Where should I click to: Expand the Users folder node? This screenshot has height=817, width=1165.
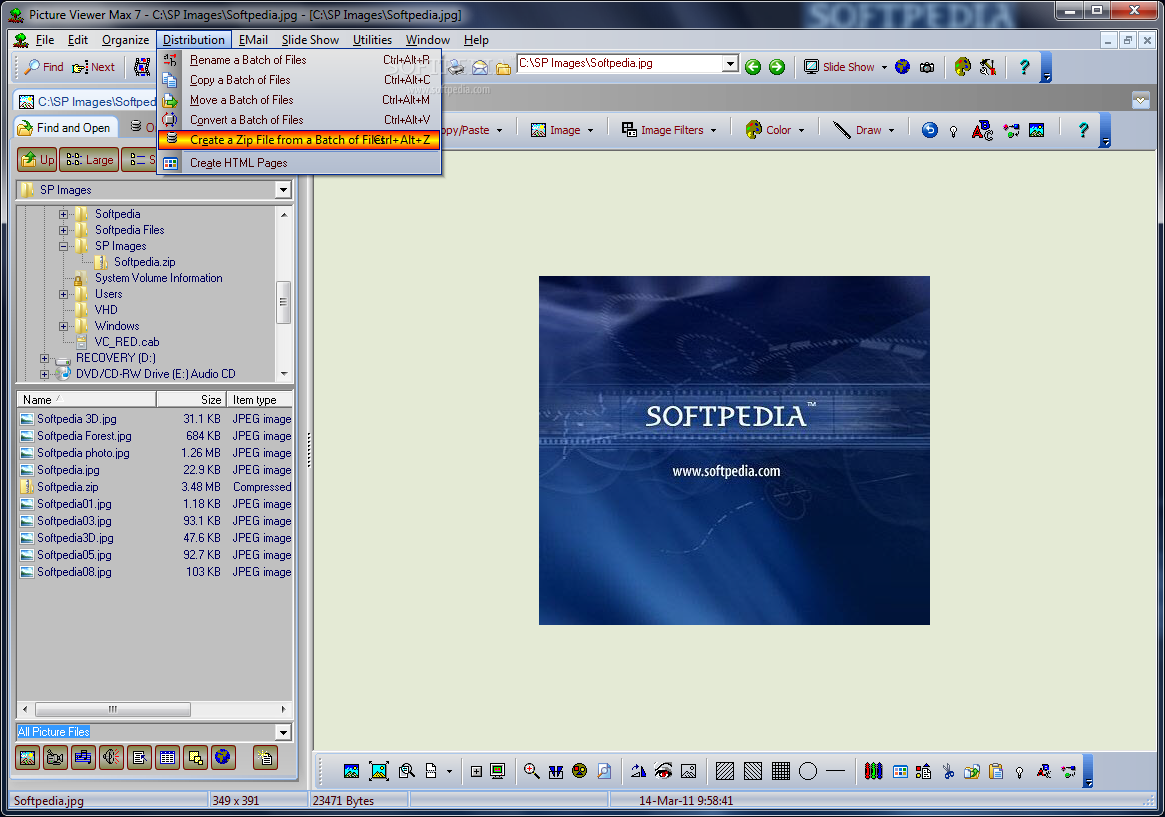(63, 294)
